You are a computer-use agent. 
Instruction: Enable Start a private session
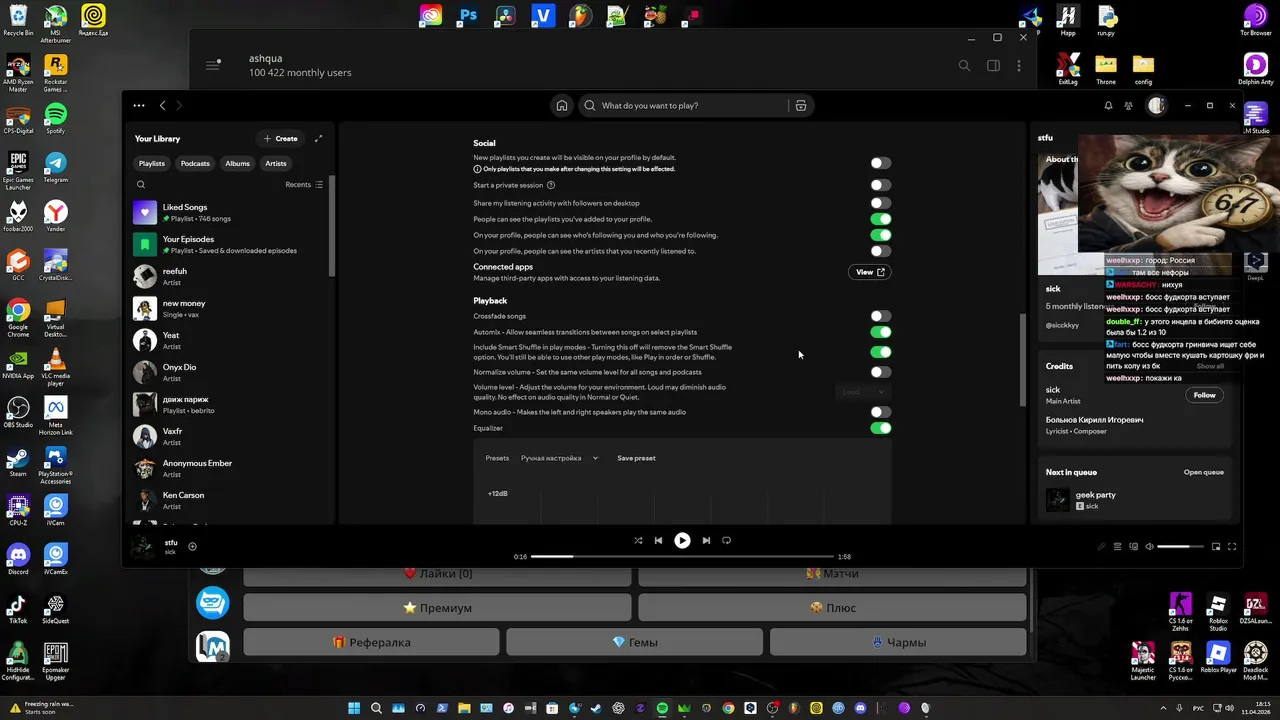pyautogui.click(x=880, y=185)
